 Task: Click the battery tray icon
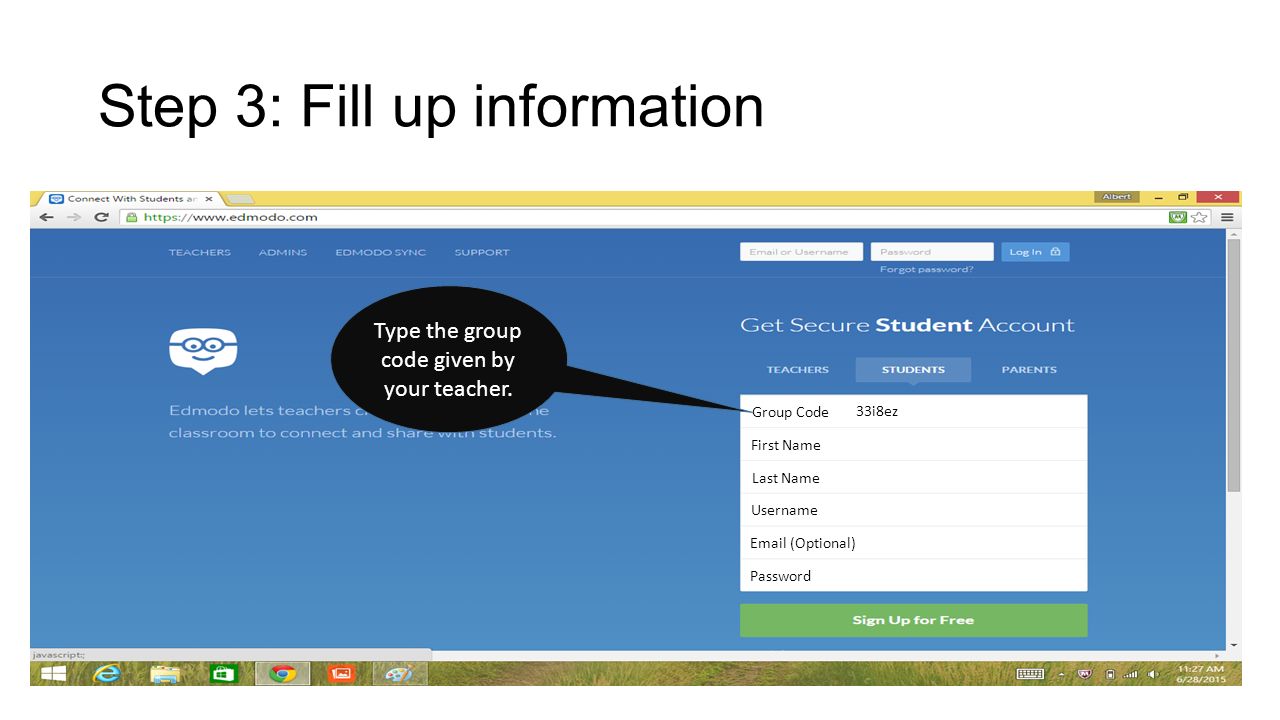[1109, 674]
